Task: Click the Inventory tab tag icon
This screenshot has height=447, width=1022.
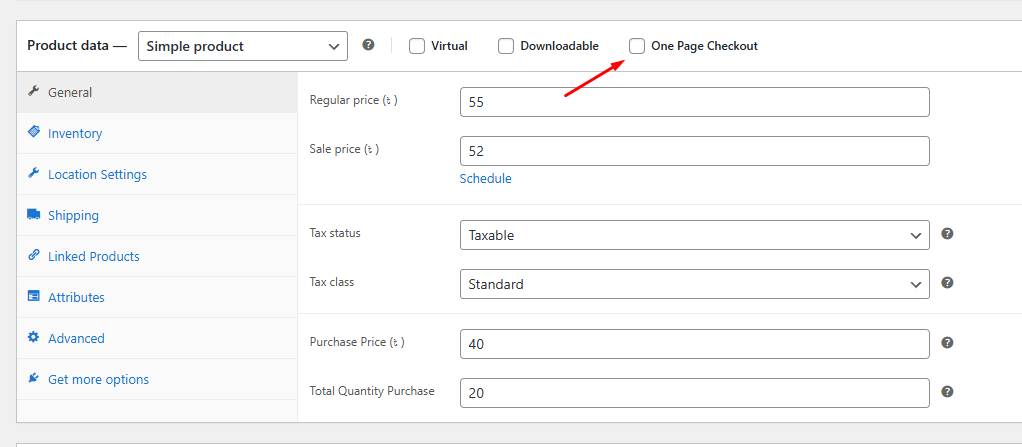Action: pyautogui.click(x=33, y=132)
